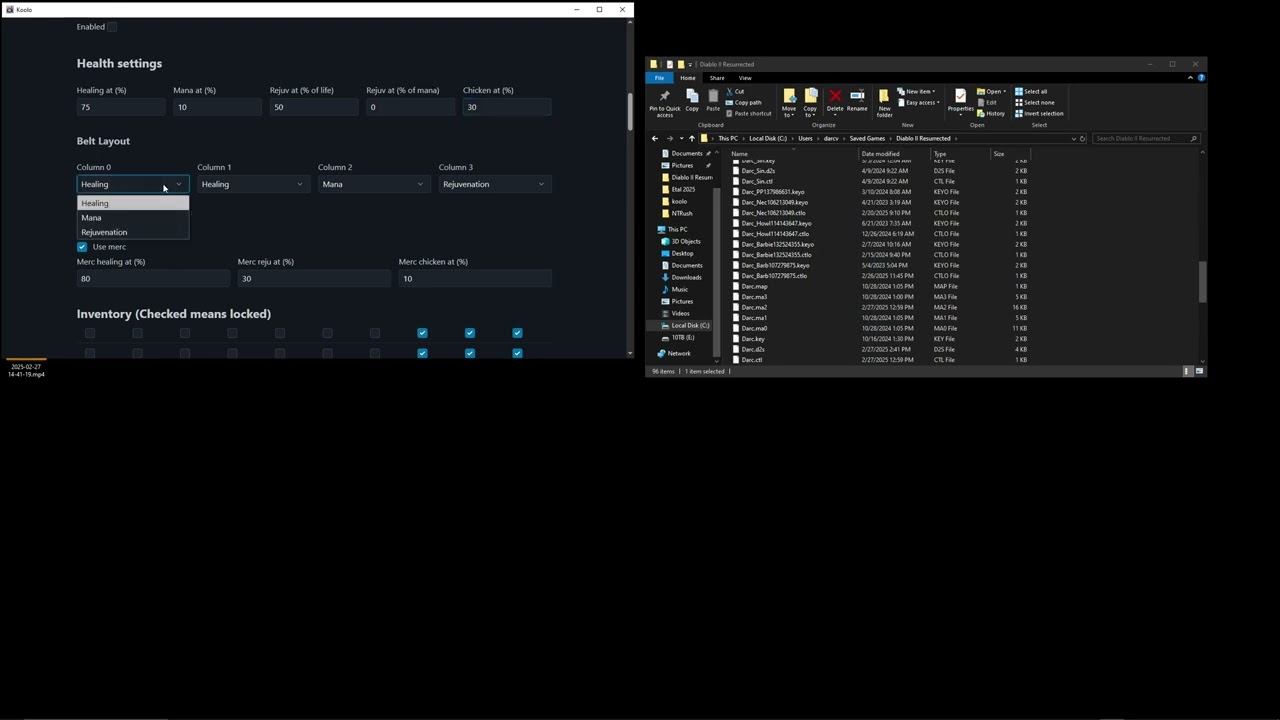This screenshot has width=1280, height=720.
Task: Go back in File Explorer
Action: click(655, 139)
